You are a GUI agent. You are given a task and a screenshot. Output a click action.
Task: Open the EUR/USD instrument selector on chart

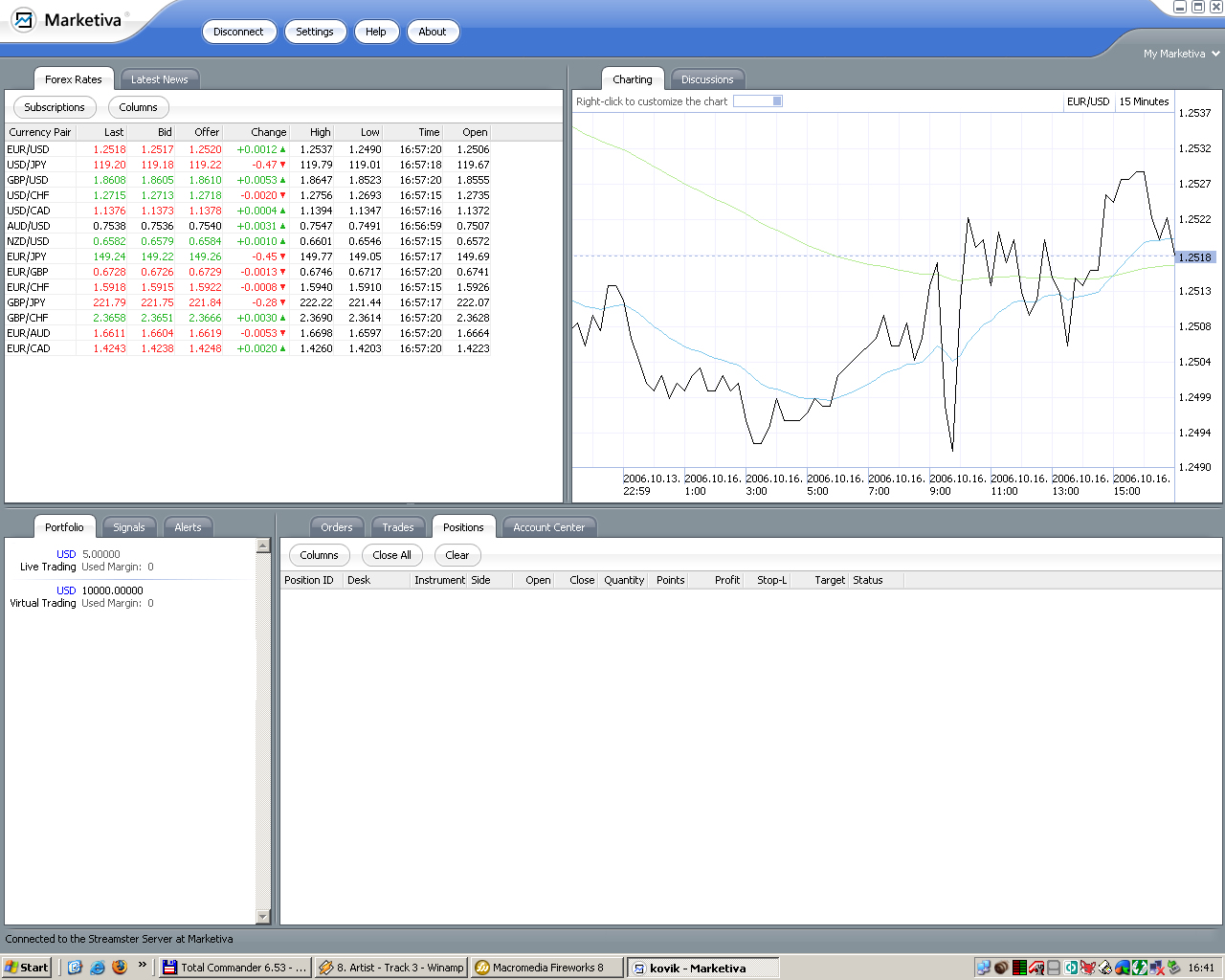click(1088, 101)
